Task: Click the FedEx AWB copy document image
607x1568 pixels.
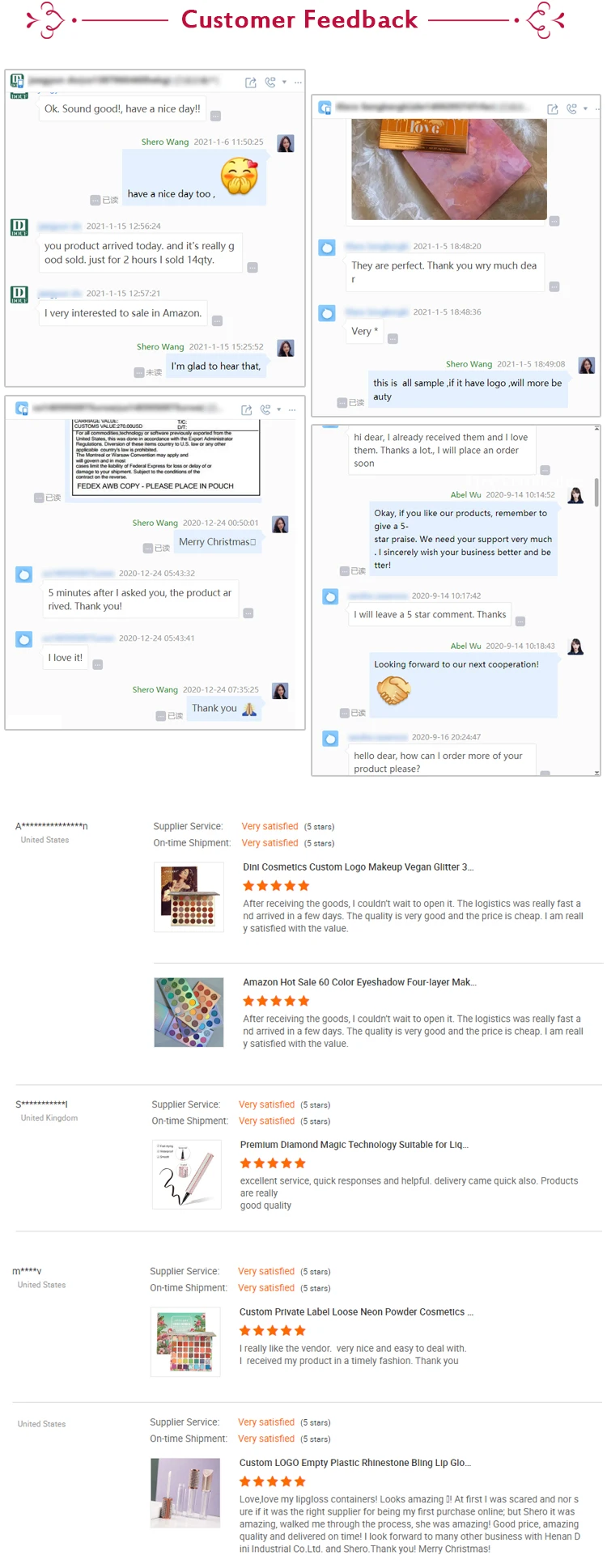Action: (x=167, y=456)
